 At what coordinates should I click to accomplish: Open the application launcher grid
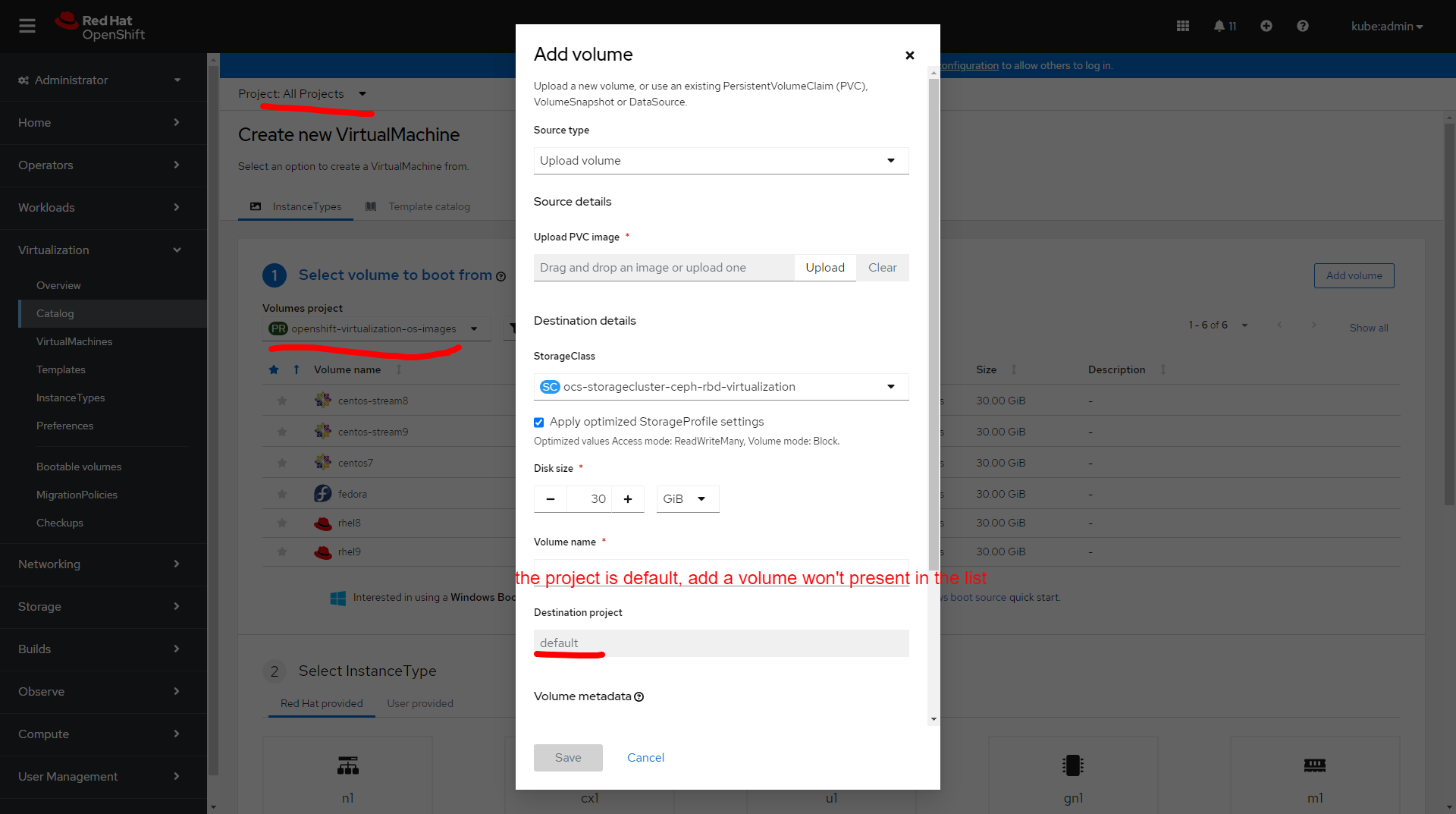pos(1183,26)
